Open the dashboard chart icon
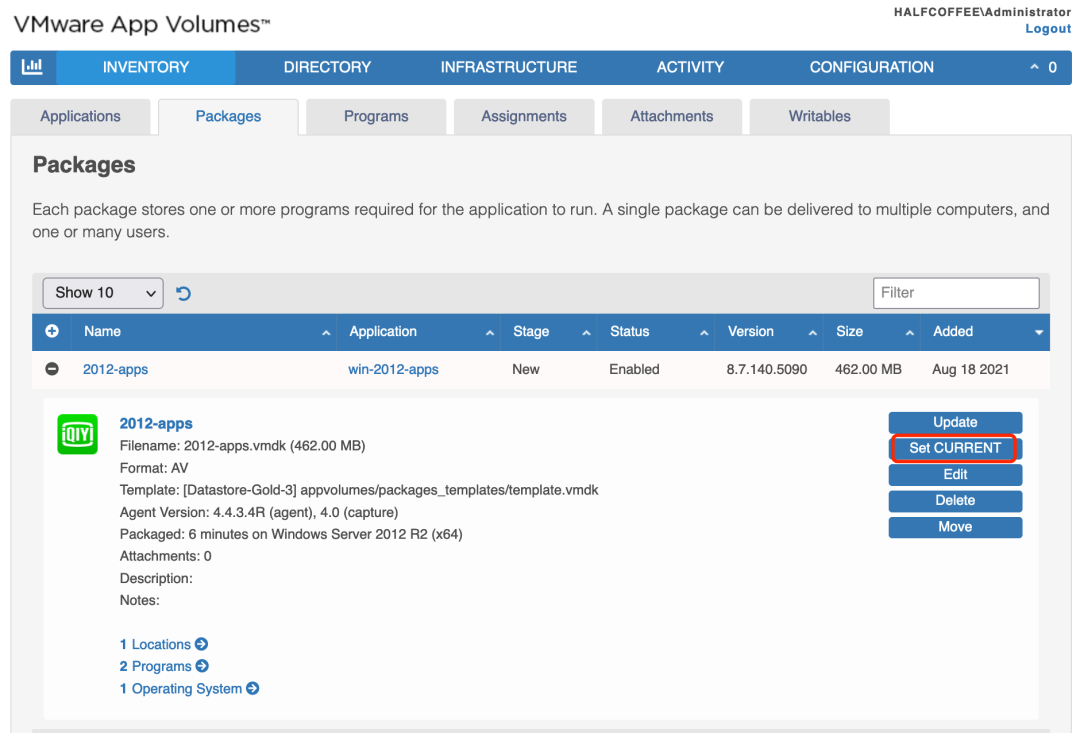 coord(32,67)
